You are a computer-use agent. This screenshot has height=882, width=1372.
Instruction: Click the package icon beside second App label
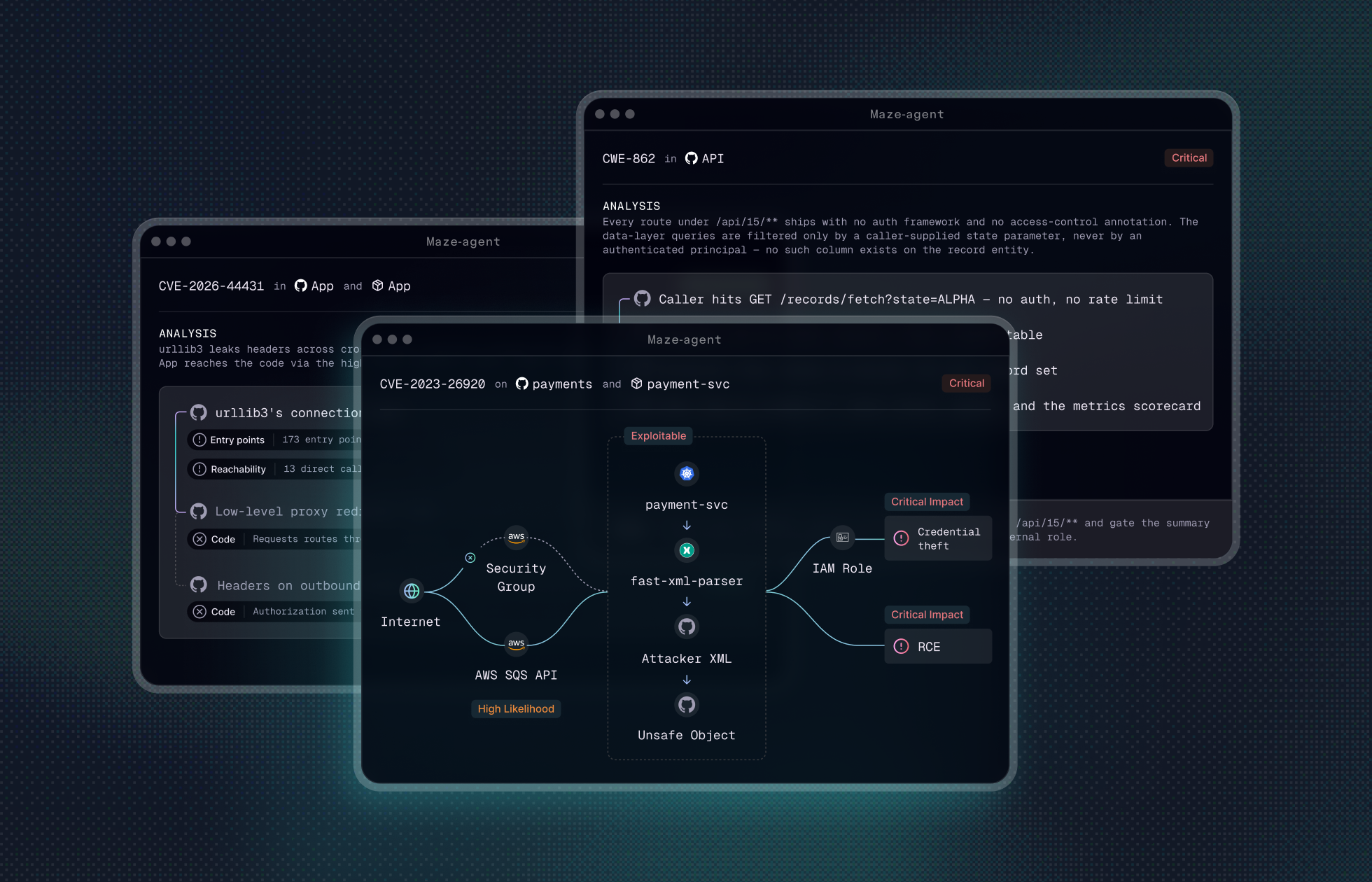point(377,286)
